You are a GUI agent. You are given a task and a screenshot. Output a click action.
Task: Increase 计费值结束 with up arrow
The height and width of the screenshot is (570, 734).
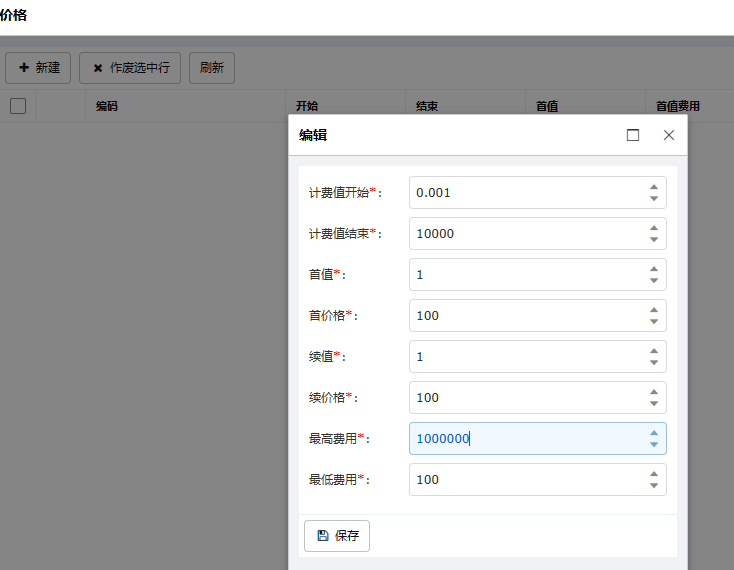coord(654,228)
